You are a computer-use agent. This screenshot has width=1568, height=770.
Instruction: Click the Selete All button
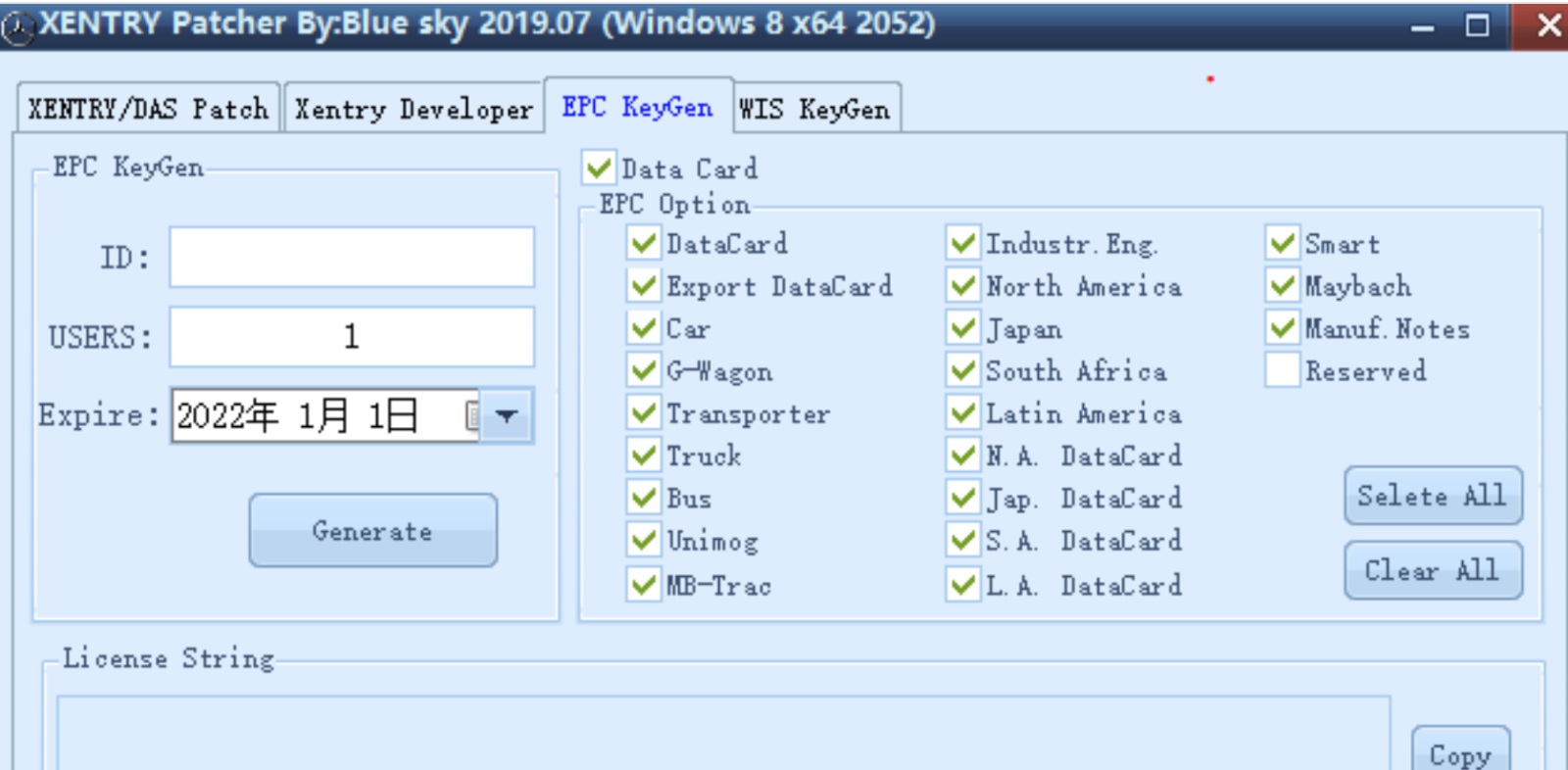(1433, 496)
